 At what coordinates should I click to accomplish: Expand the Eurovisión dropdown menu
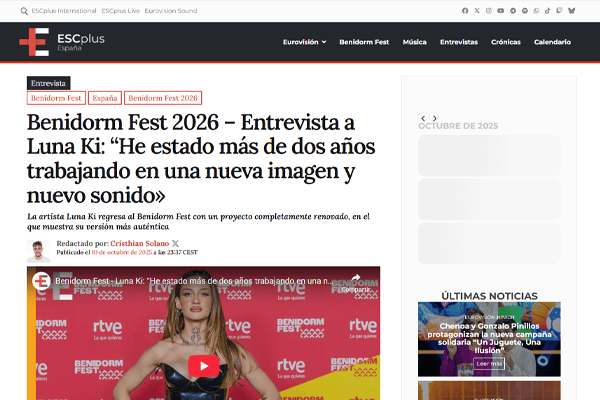tap(305, 42)
